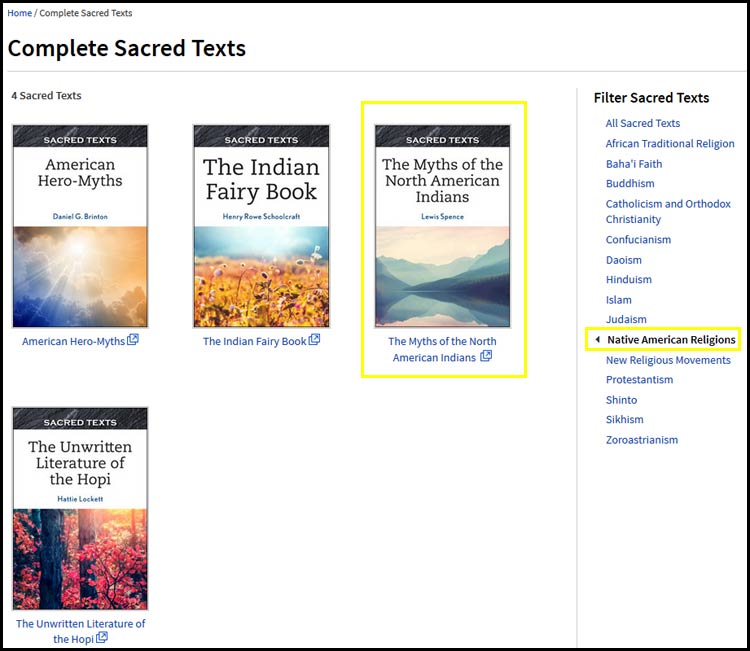Open The Indian Fairy Book cover image
The height and width of the screenshot is (651, 750).
pyautogui.click(x=261, y=226)
